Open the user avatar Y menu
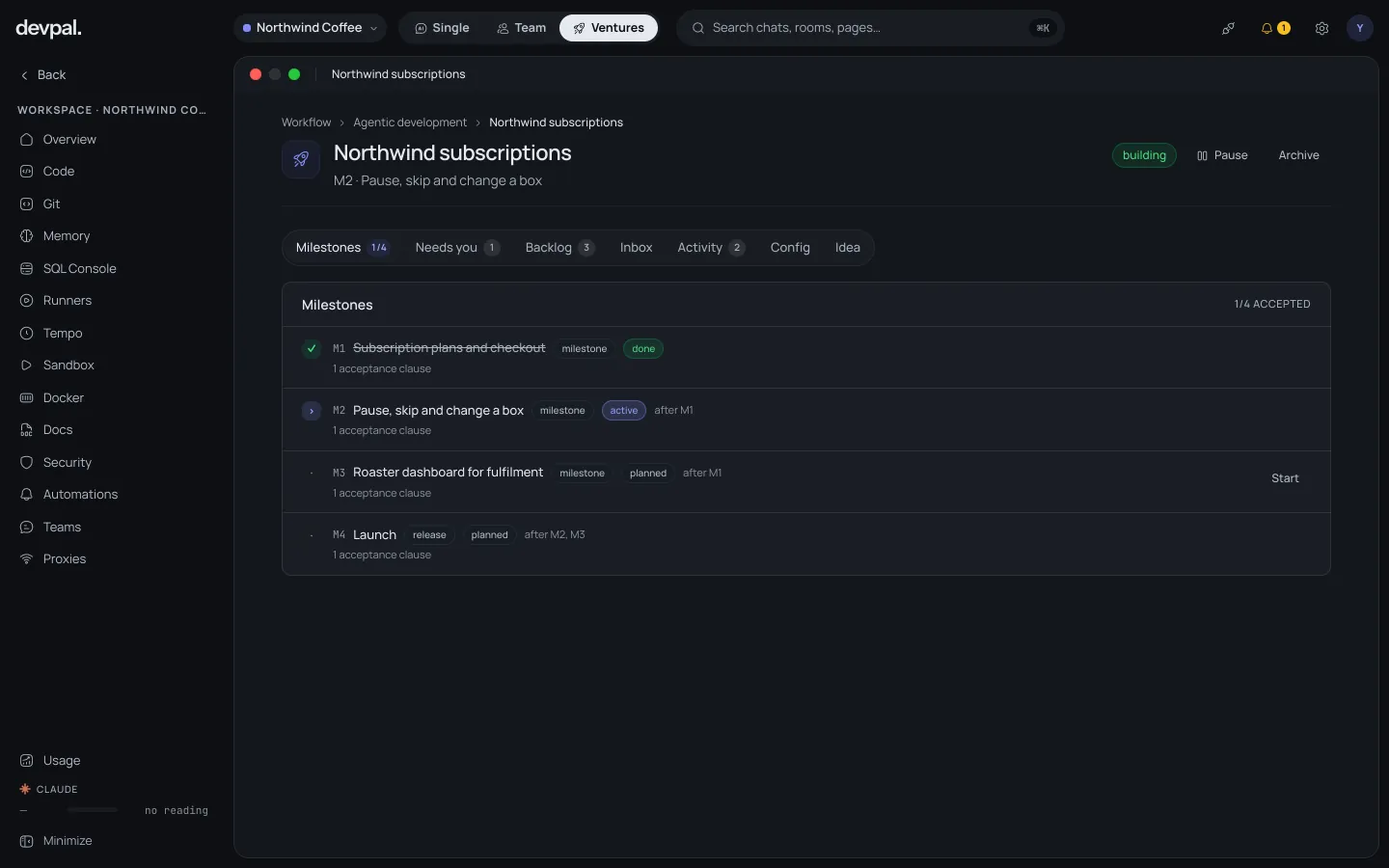Screen dimensions: 1389x868 coord(1360,28)
